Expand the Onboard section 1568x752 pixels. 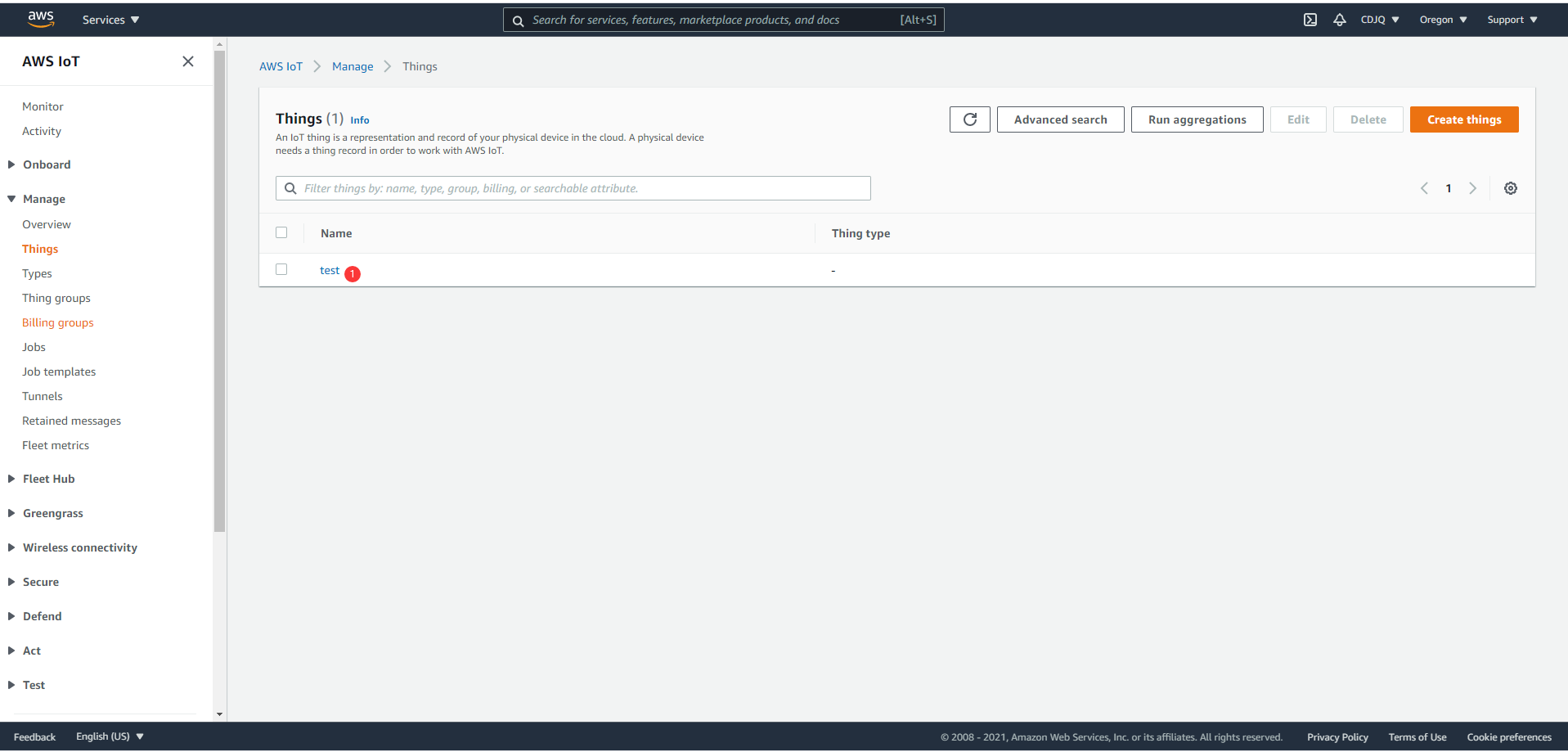click(11, 164)
